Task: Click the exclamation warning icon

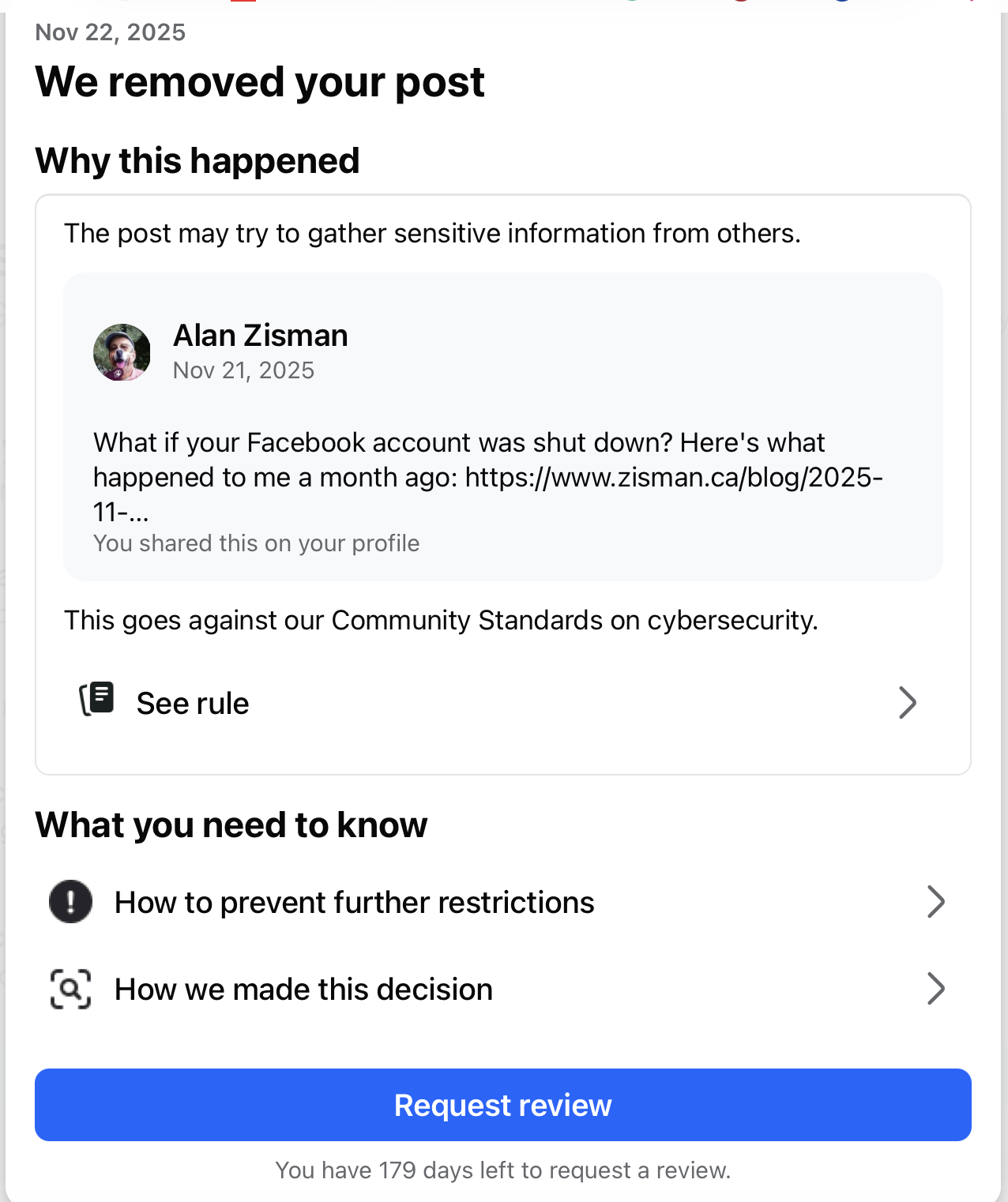Action: coord(70,902)
